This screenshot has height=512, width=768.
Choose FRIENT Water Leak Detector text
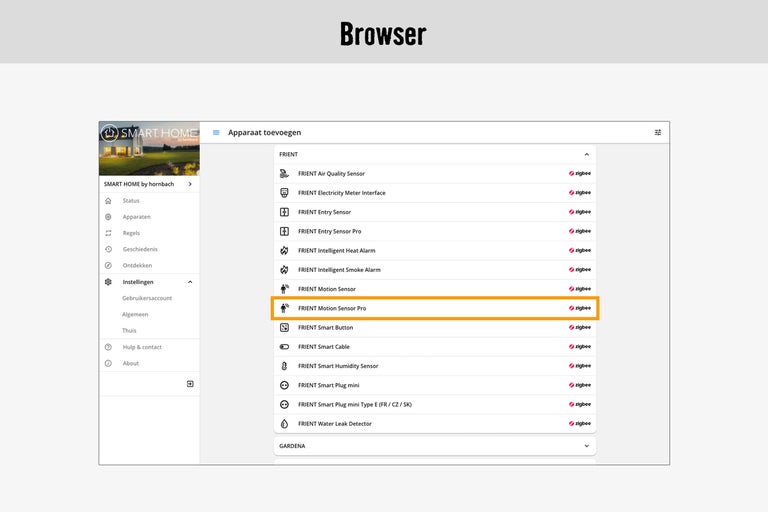[x=335, y=424]
